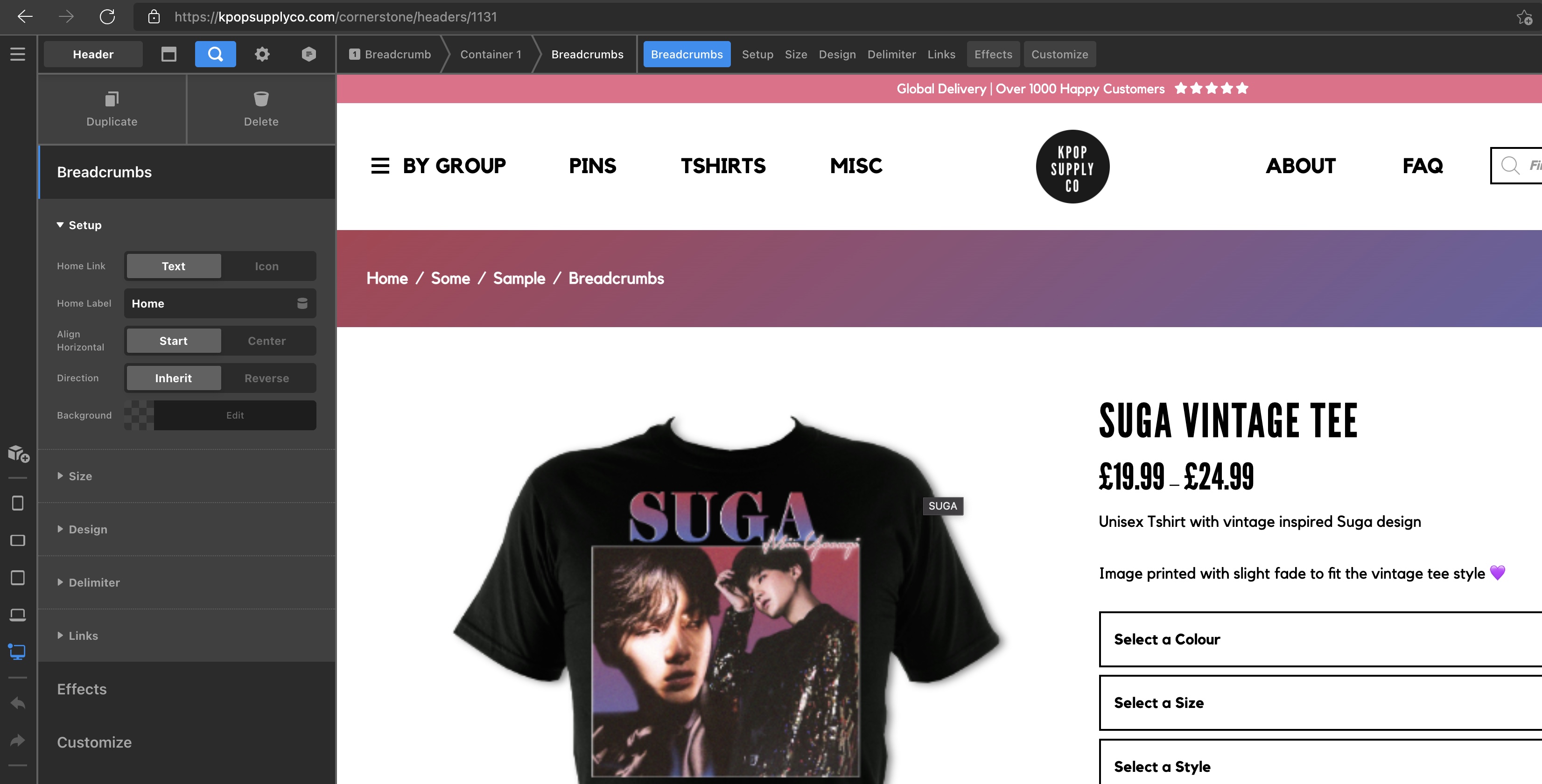Click the undo arrow in the sidebar
1542x784 pixels.
[18, 703]
